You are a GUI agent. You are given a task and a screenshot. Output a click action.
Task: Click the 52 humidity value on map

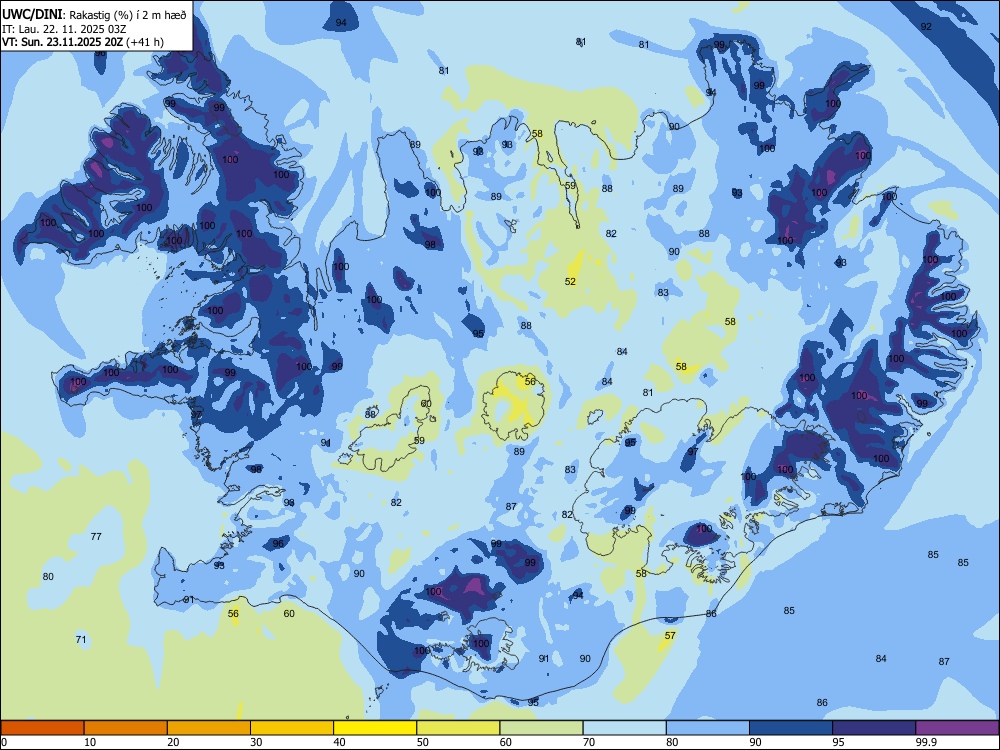(570, 281)
